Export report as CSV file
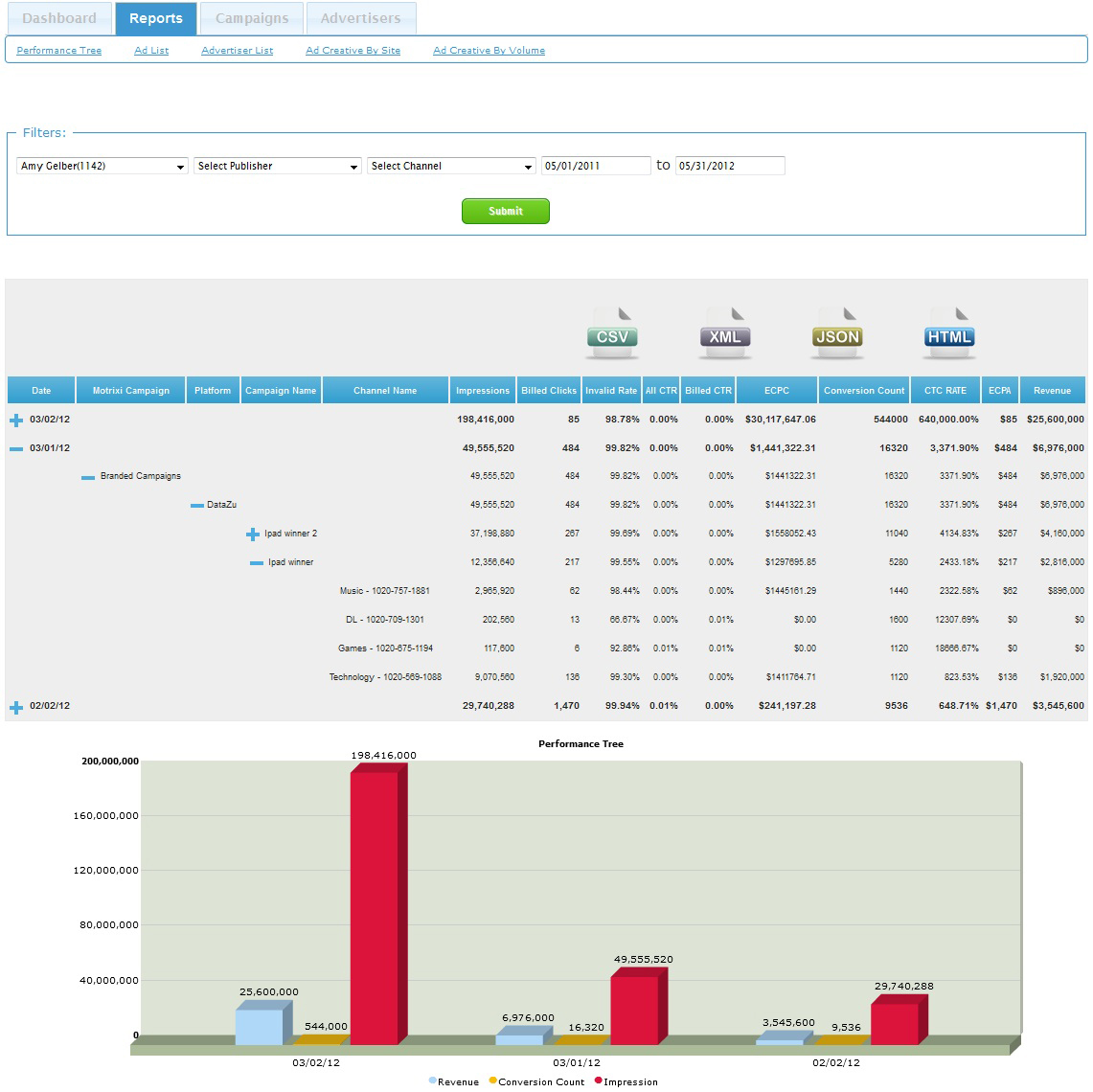The width and height of the screenshot is (1093, 1092). (x=612, y=332)
